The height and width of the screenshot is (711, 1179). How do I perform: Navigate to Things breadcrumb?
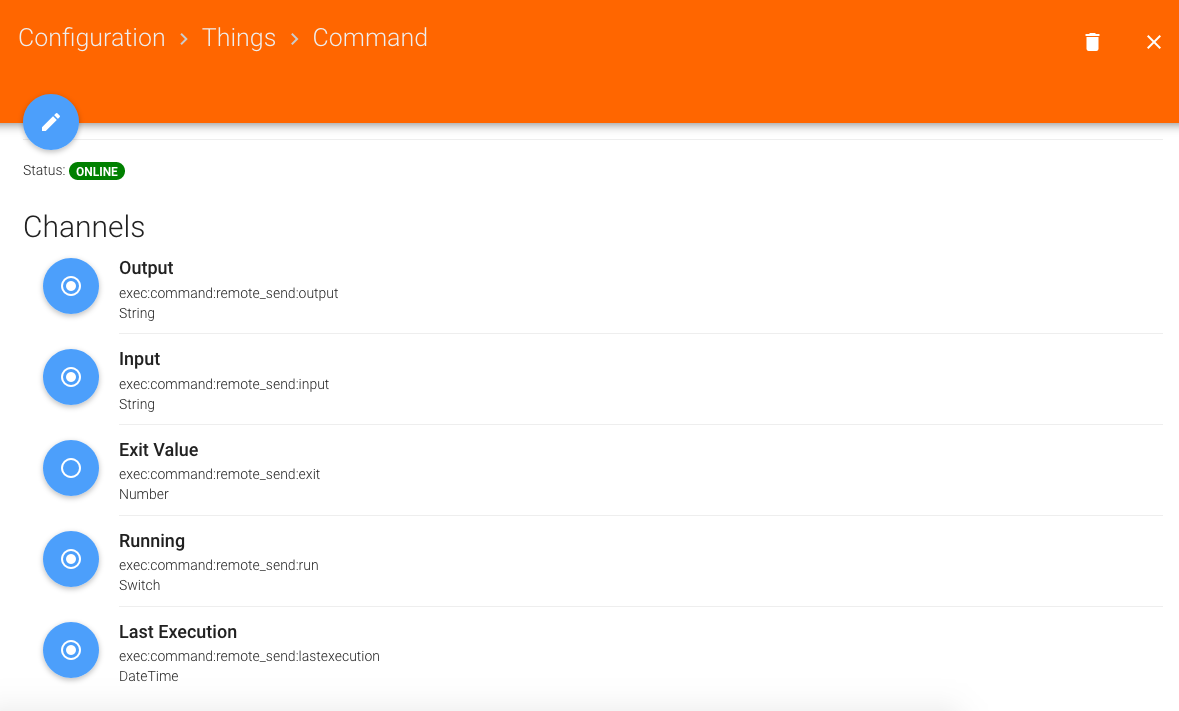[239, 38]
